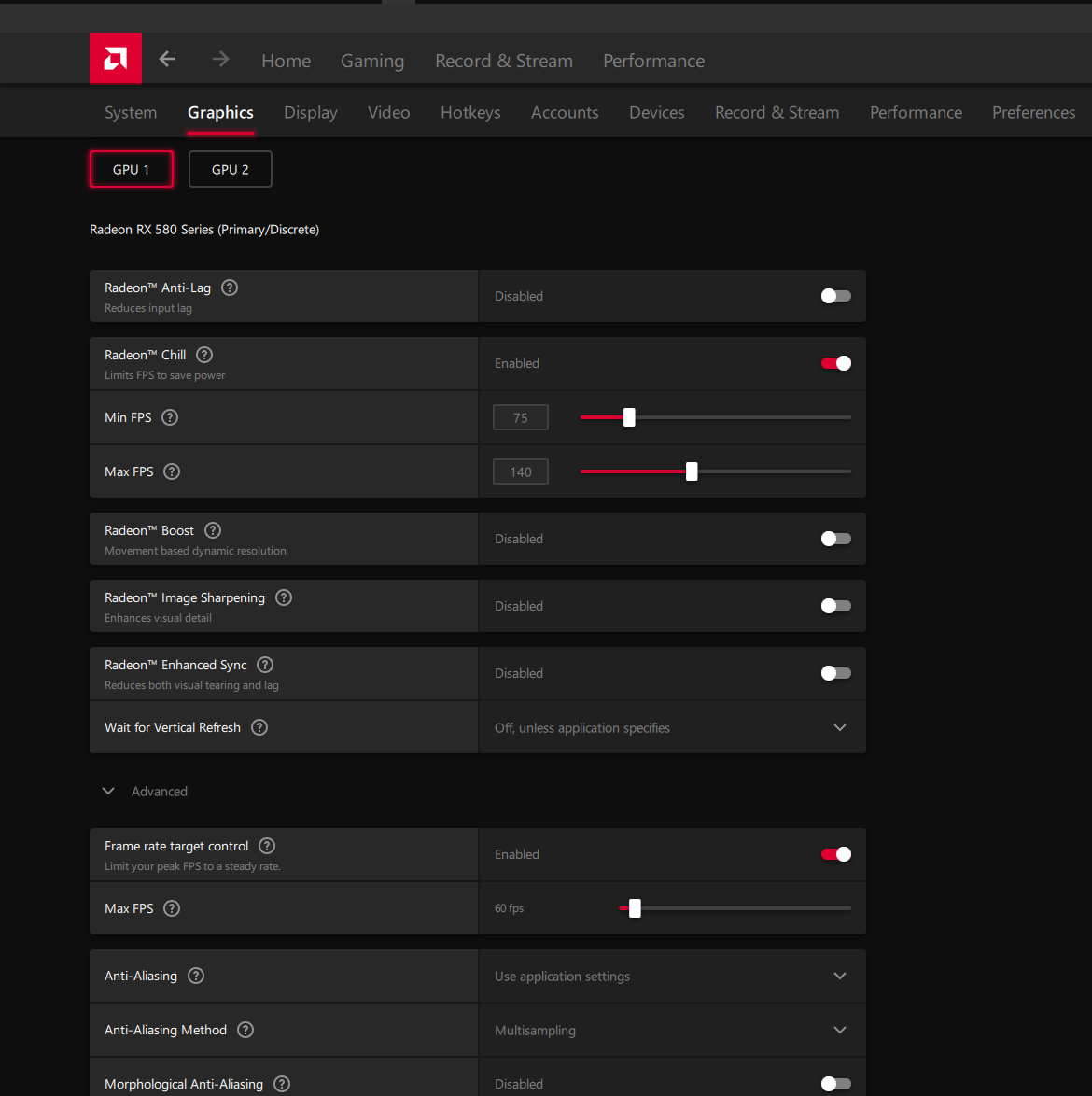The image size is (1092, 1096).
Task: Open Record & Stream in top navigation
Action: click(x=504, y=61)
